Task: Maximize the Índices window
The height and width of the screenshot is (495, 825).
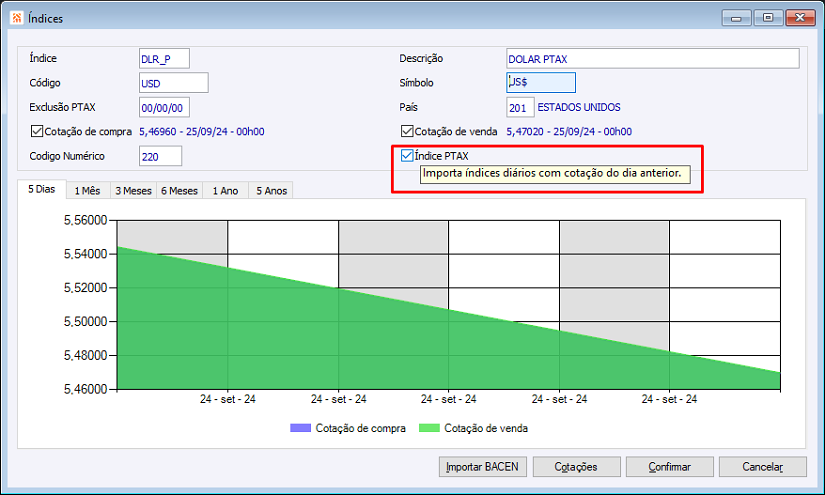Action: tap(768, 18)
